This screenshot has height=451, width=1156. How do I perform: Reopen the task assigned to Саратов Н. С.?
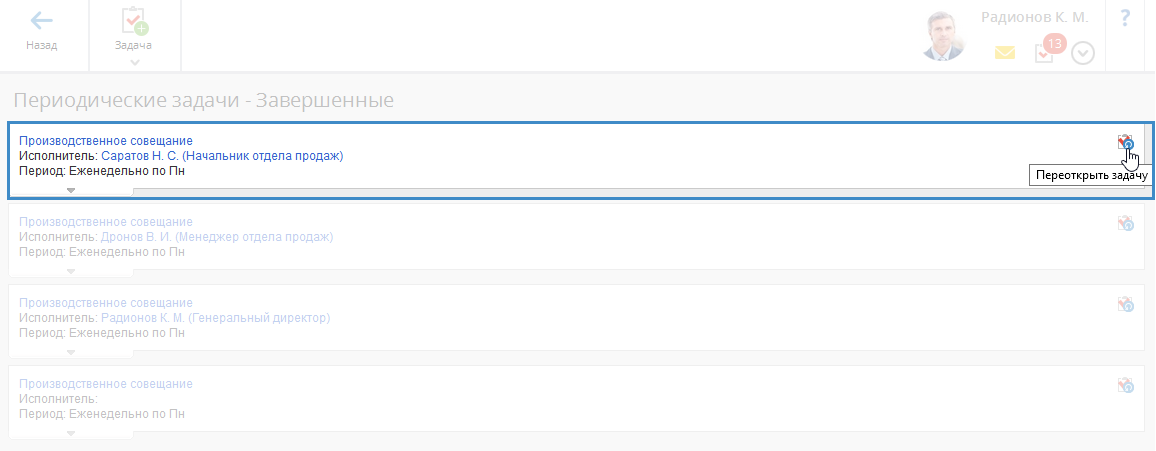click(1125, 143)
